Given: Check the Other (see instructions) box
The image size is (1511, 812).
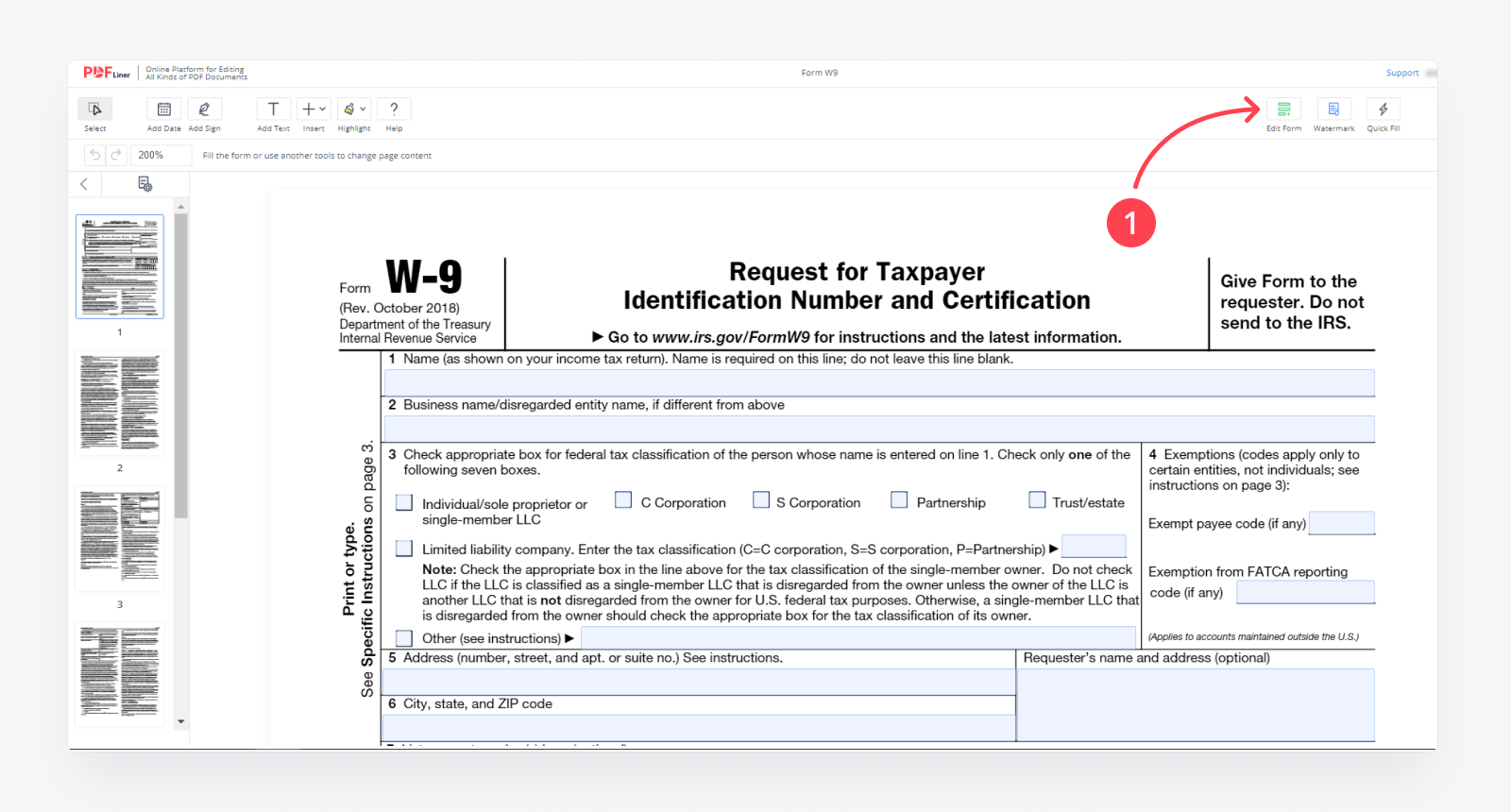Looking at the screenshot, I should (x=404, y=638).
